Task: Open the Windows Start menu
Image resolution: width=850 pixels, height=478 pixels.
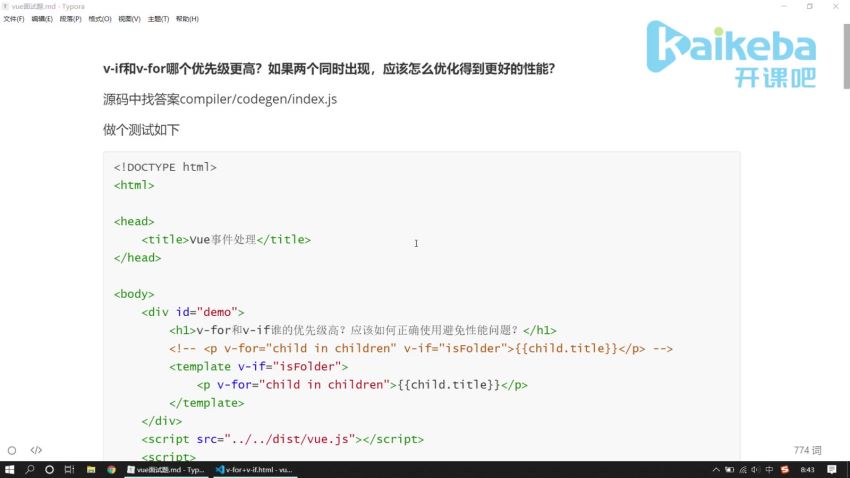Action: pos(9,469)
